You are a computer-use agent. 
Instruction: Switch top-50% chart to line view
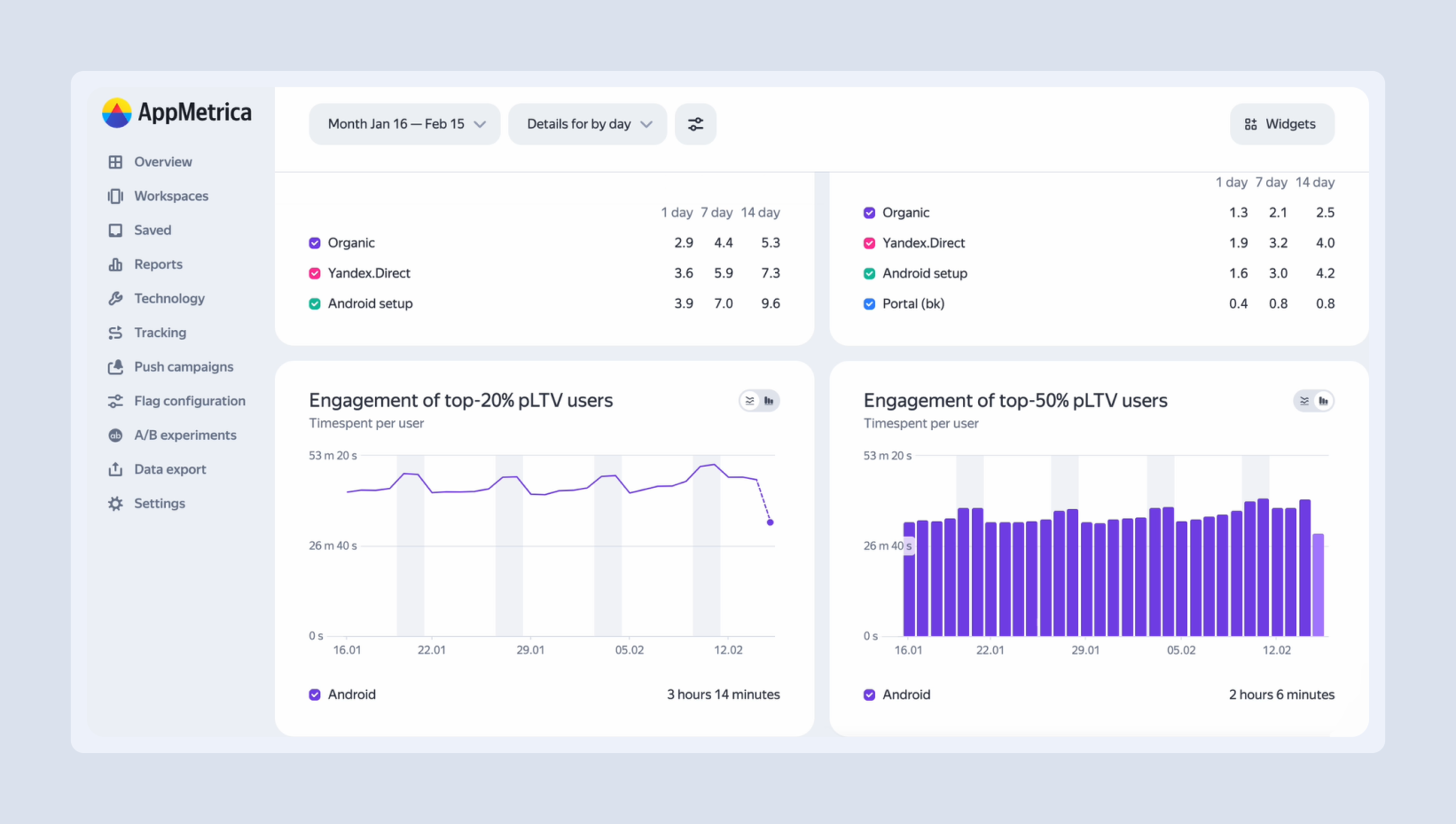pyautogui.click(x=1304, y=401)
